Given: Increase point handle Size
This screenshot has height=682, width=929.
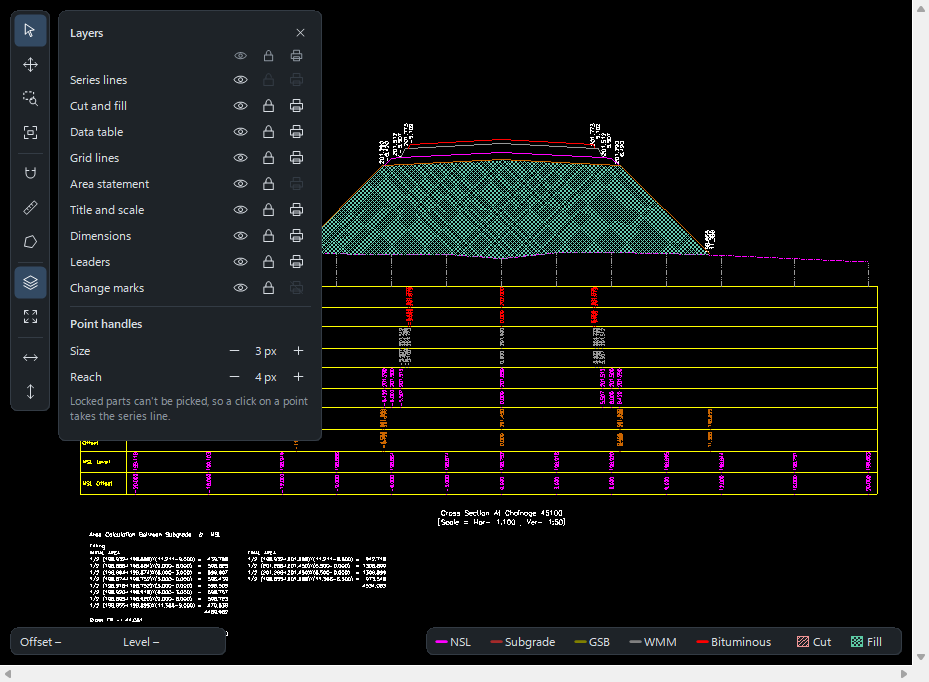Looking at the screenshot, I should point(299,351).
